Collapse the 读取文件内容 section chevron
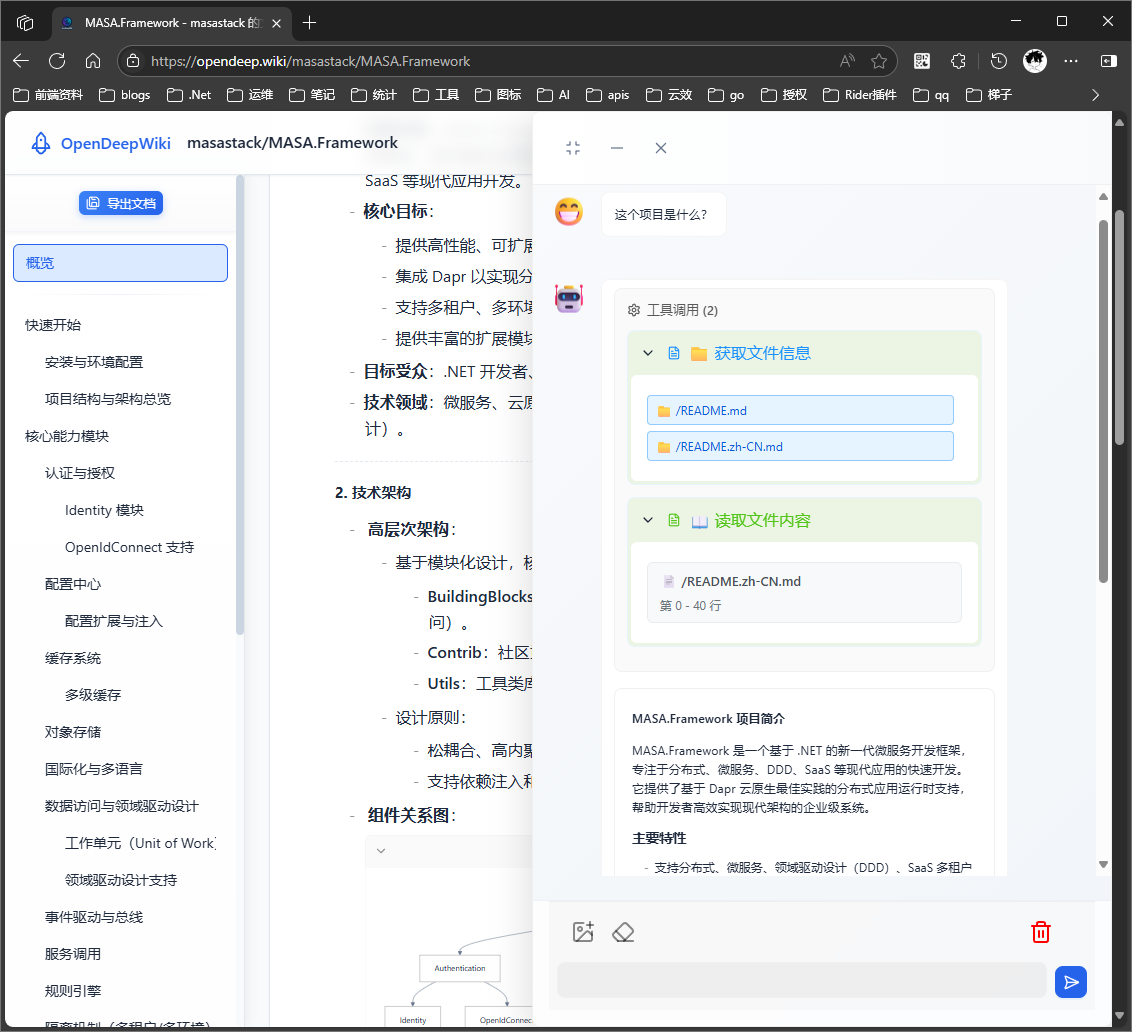The width and height of the screenshot is (1132, 1032). 648,520
